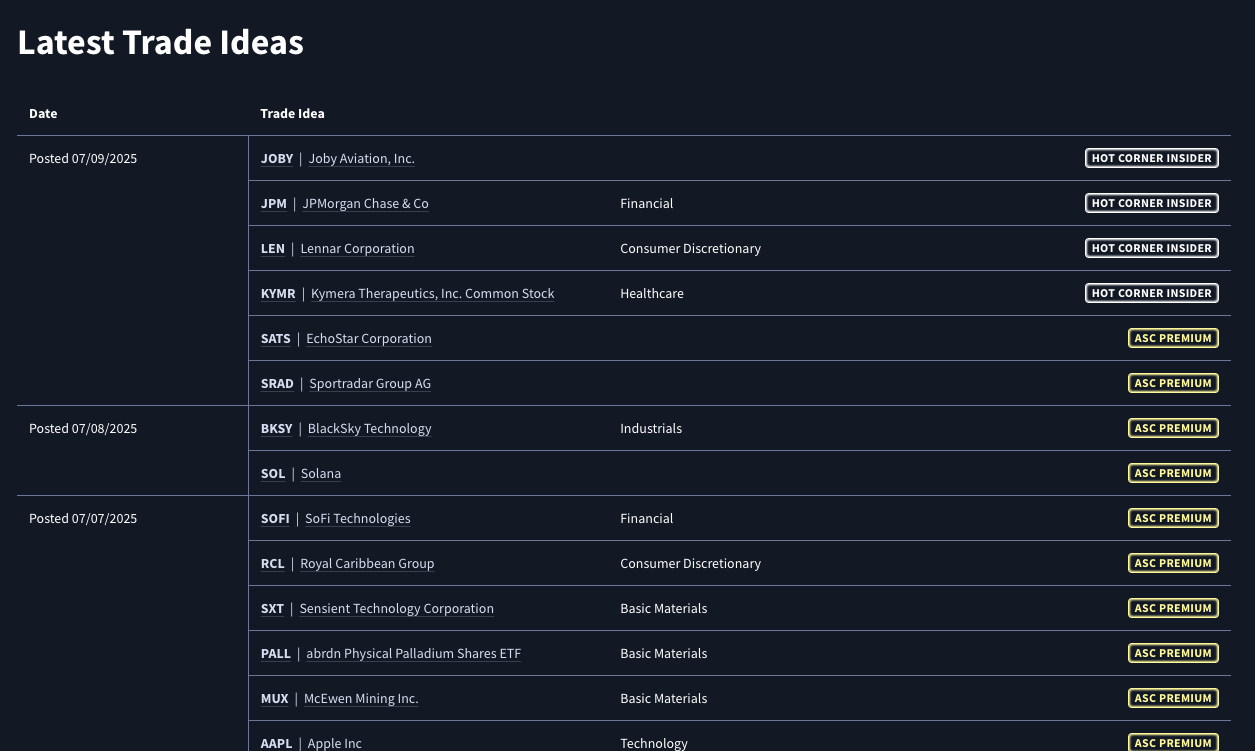The image size is (1255, 751).
Task: Click the SATS ticker link
Action: coord(275,339)
